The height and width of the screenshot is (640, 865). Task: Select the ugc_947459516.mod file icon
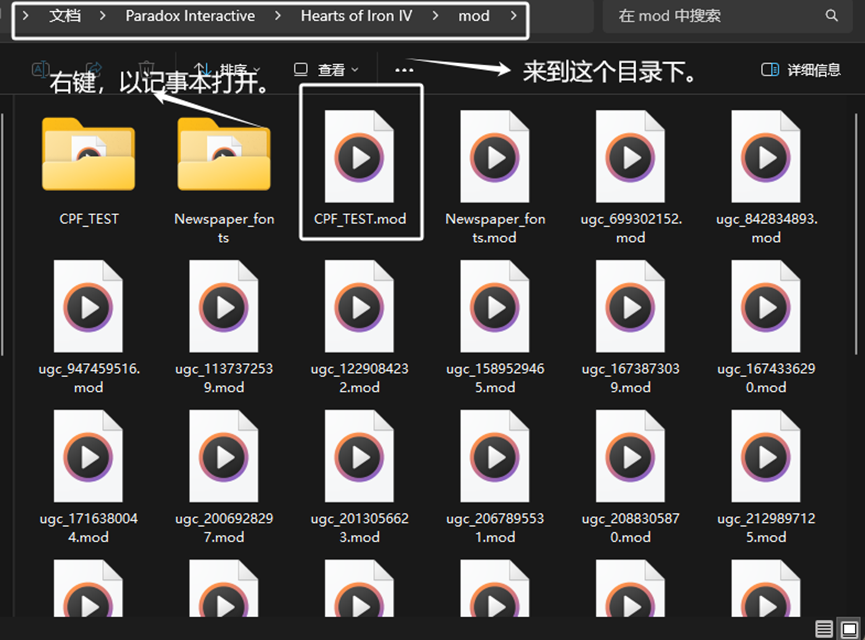click(88, 306)
